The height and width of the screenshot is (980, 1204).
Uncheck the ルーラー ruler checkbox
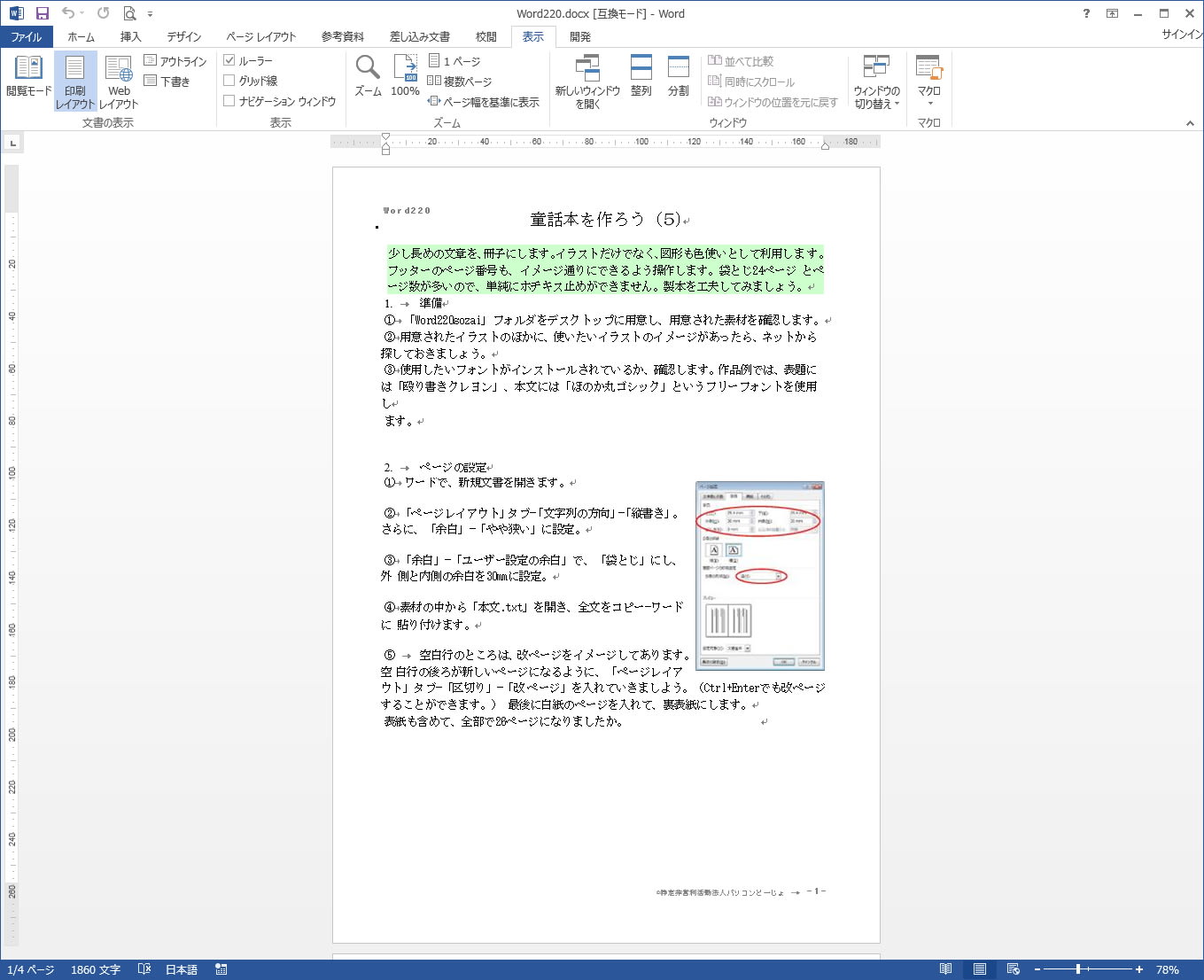coord(229,60)
